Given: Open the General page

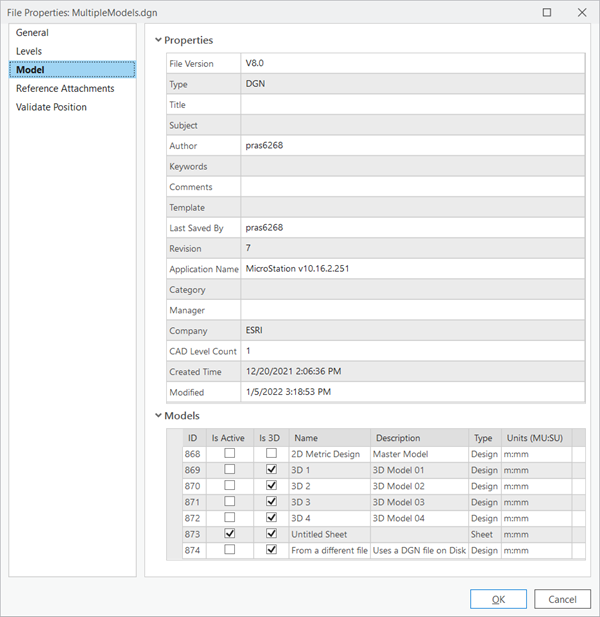Looking at the screenshot, I should point(32,33).
